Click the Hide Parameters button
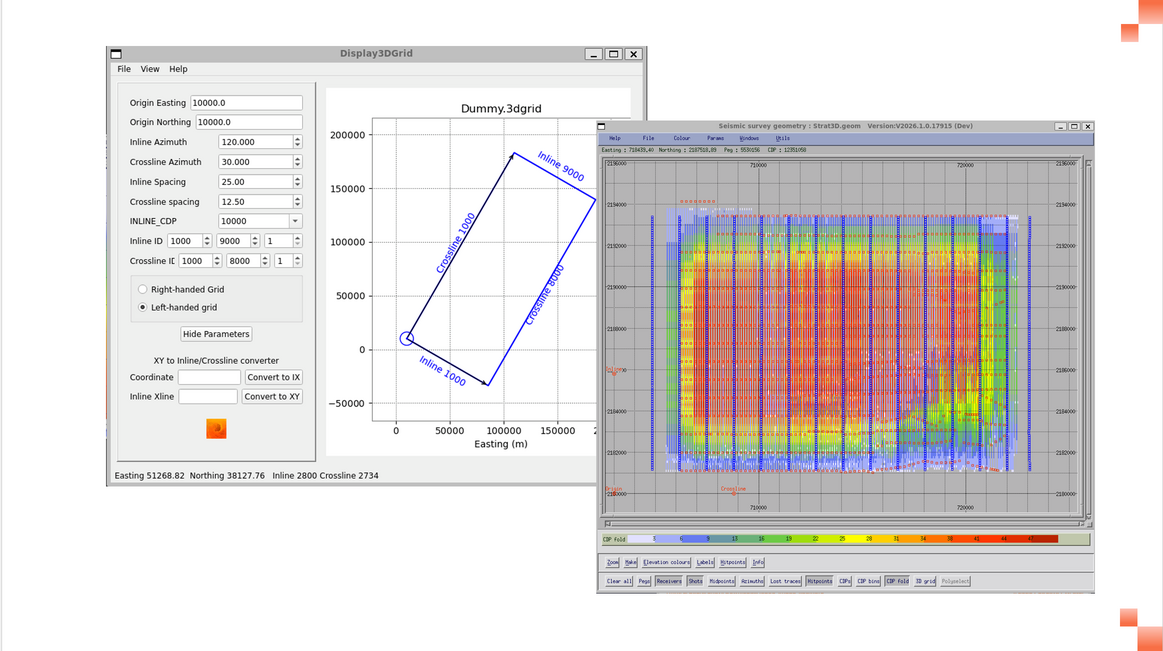Screen dimensions: 1163x651 coord(216,334)
